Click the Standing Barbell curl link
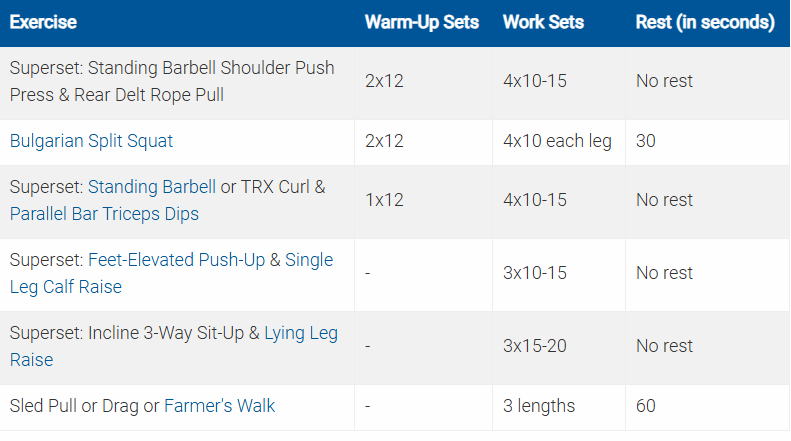Image resolution: width=791 pixels, height=441 pixels. 152,187
